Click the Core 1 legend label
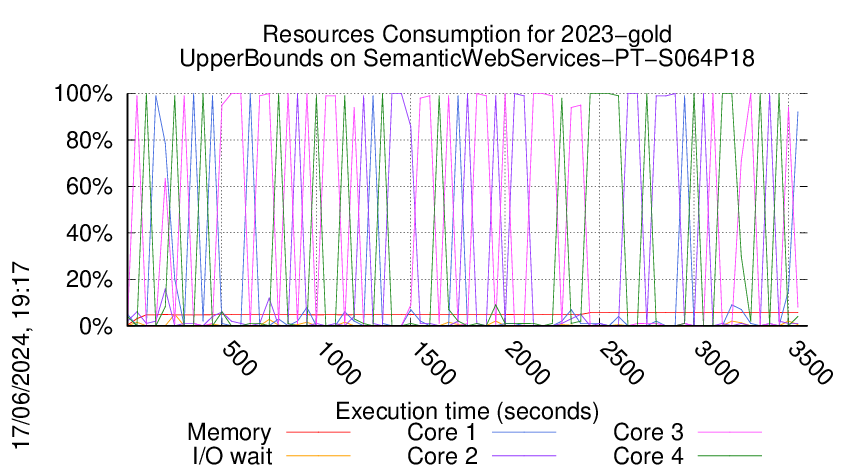 441,433
